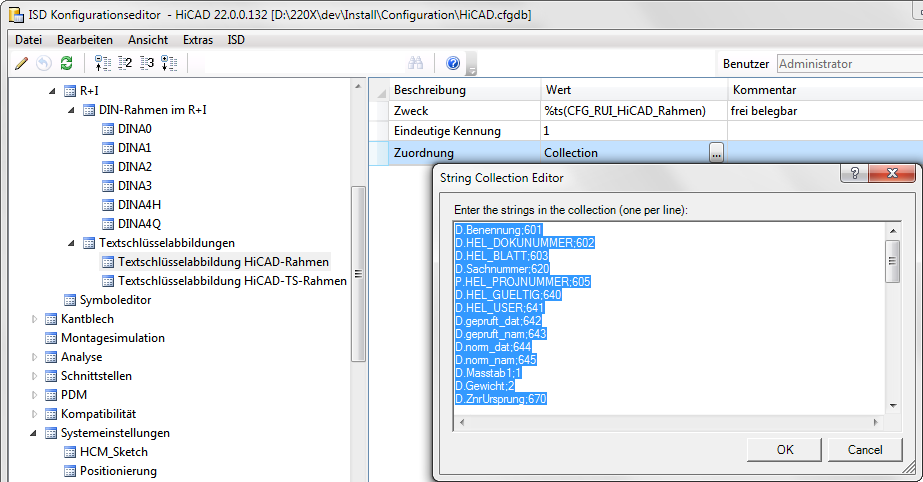Click the undo arrow toolbar icon
The width and height of the screenshot is (923, 482).
[44, 63]
